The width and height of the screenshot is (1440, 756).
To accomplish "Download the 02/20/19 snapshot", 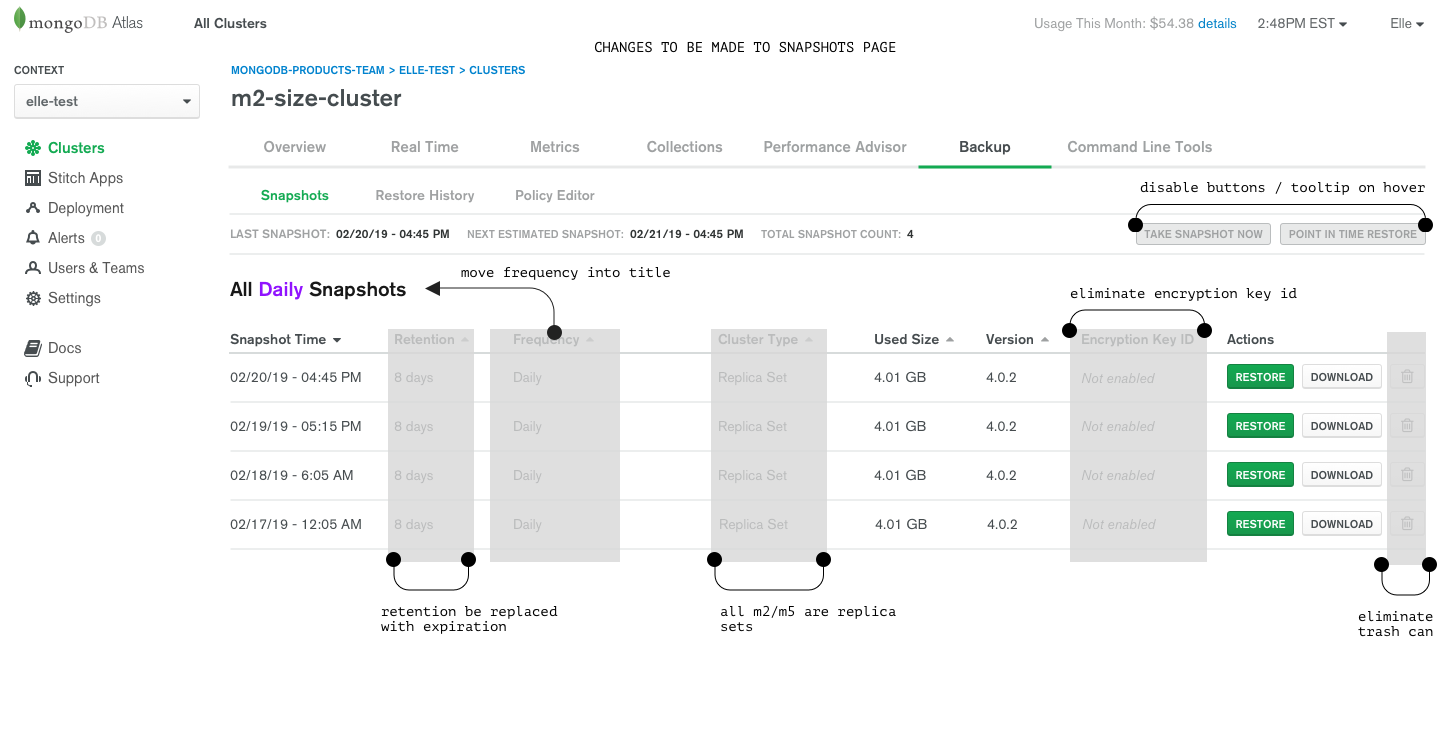I will (1341, 377).
